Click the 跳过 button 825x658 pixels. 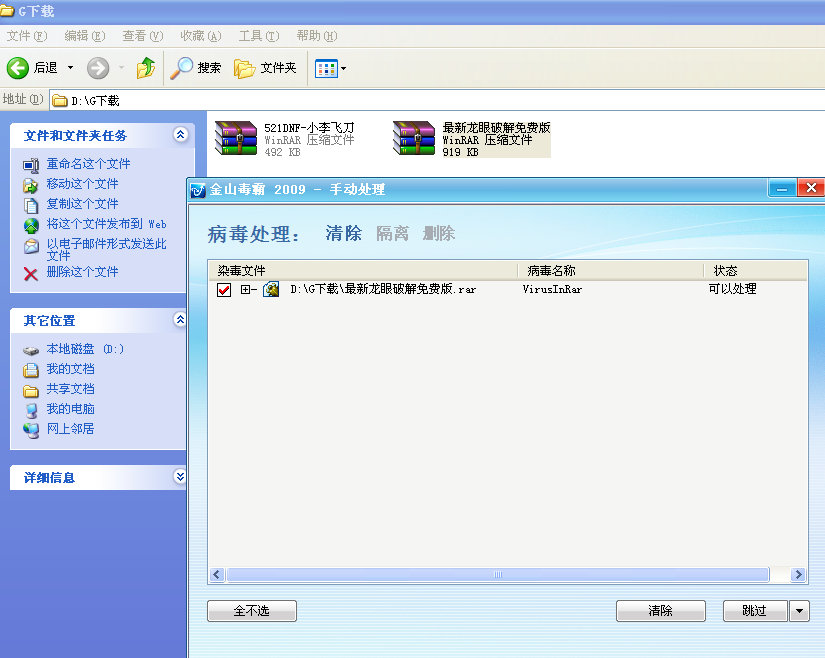754,611
